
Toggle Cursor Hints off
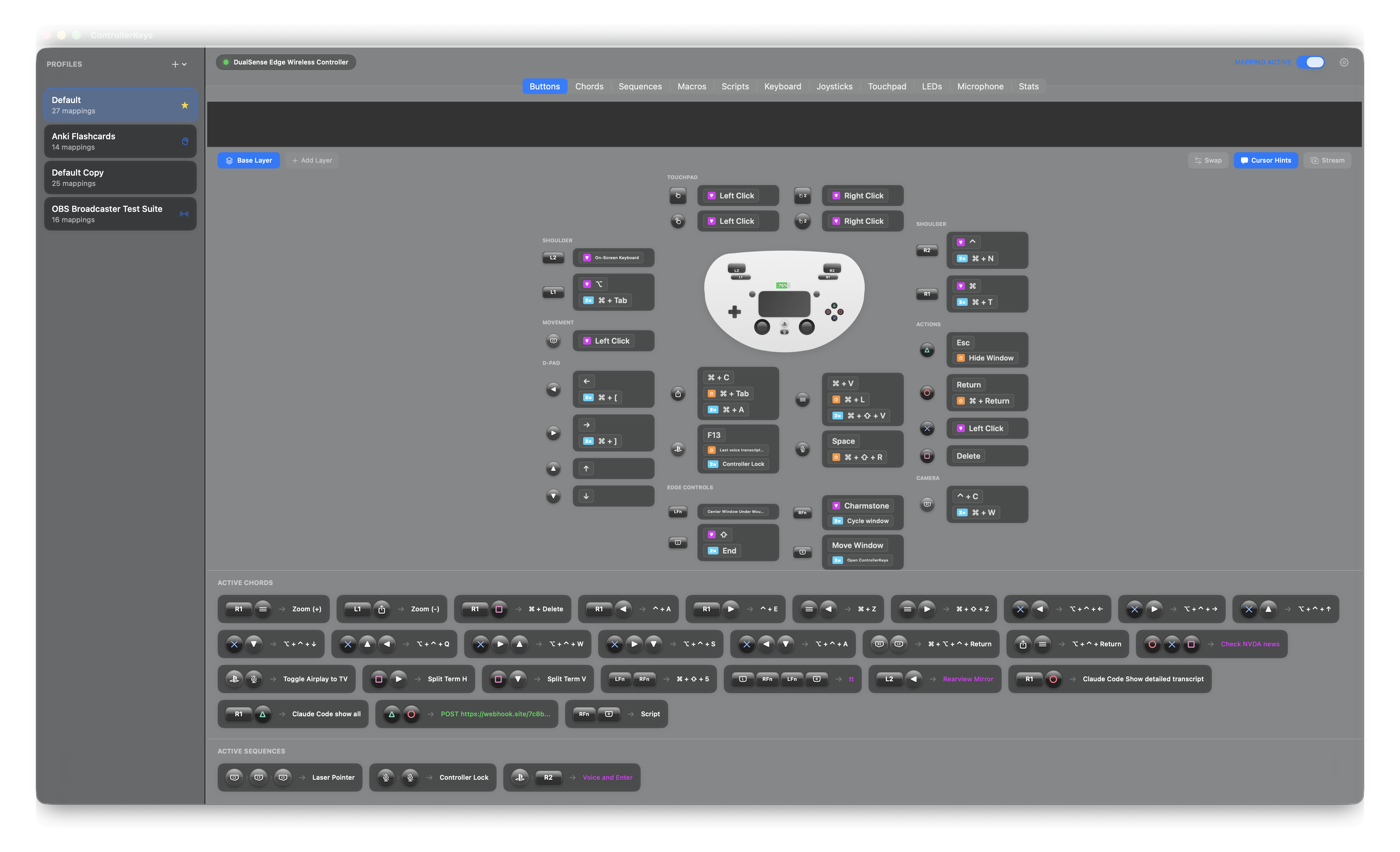(x=1267, y=160)
